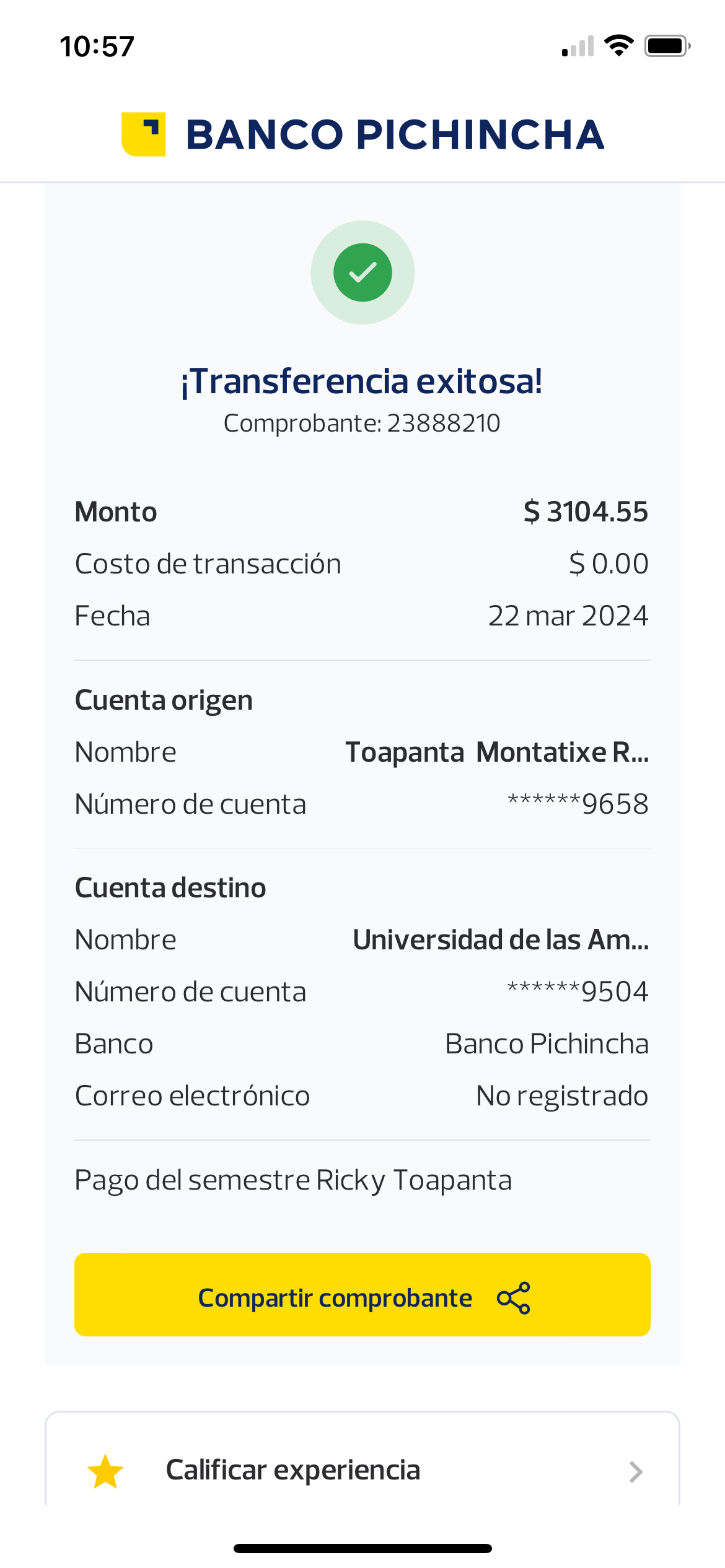Image resolution: width=725 pixels, height=1568 pixels.
Task: Tap the Banco Pichincha yellow logo icon
Action: point(143,134)
